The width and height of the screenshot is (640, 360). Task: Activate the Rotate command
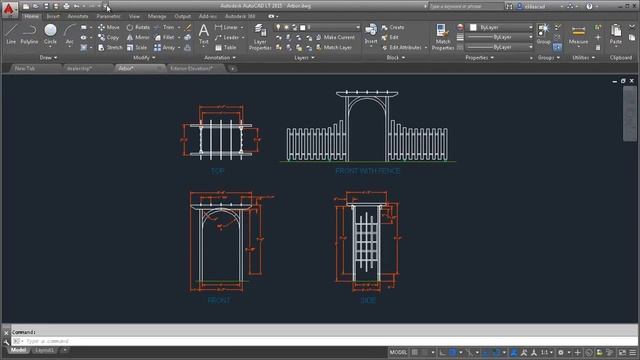click(138, 27)
